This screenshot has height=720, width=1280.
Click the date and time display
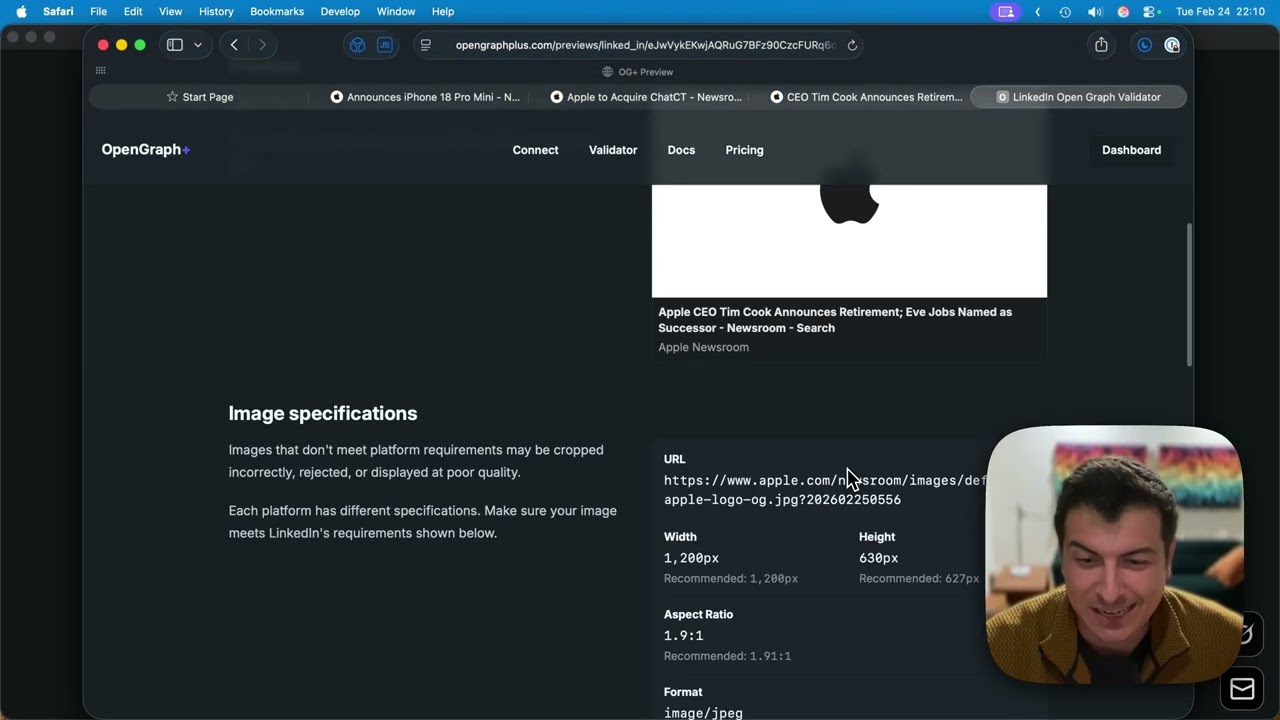click(x=1220, y=12)
